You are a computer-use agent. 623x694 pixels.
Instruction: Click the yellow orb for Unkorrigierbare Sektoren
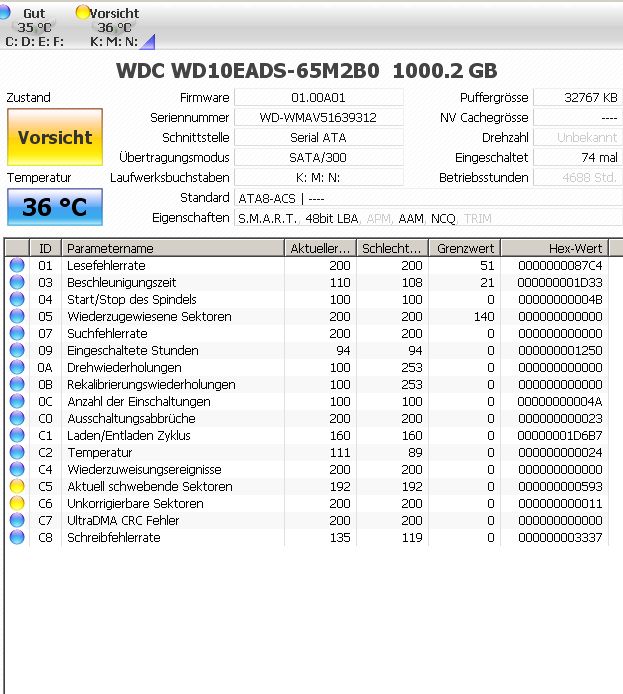coord(17,503)
